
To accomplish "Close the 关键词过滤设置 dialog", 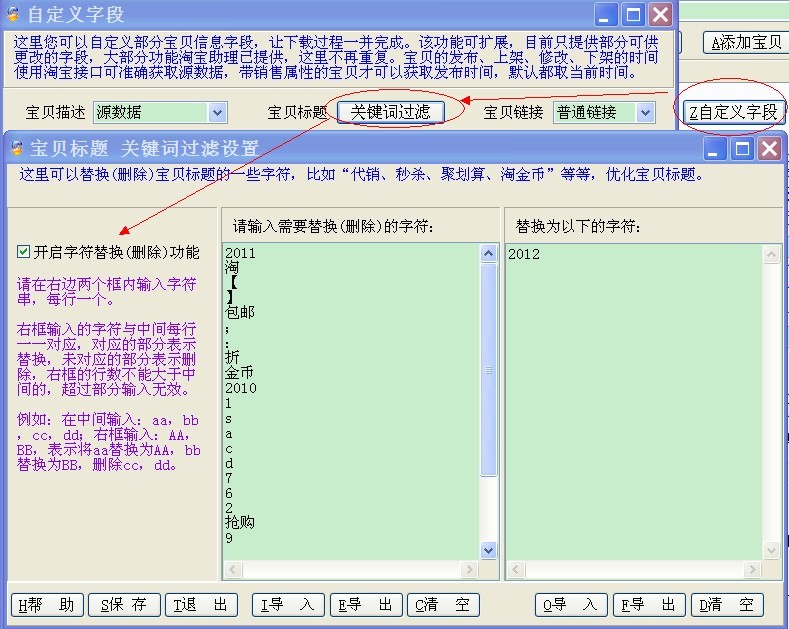I will pos(768,149).
